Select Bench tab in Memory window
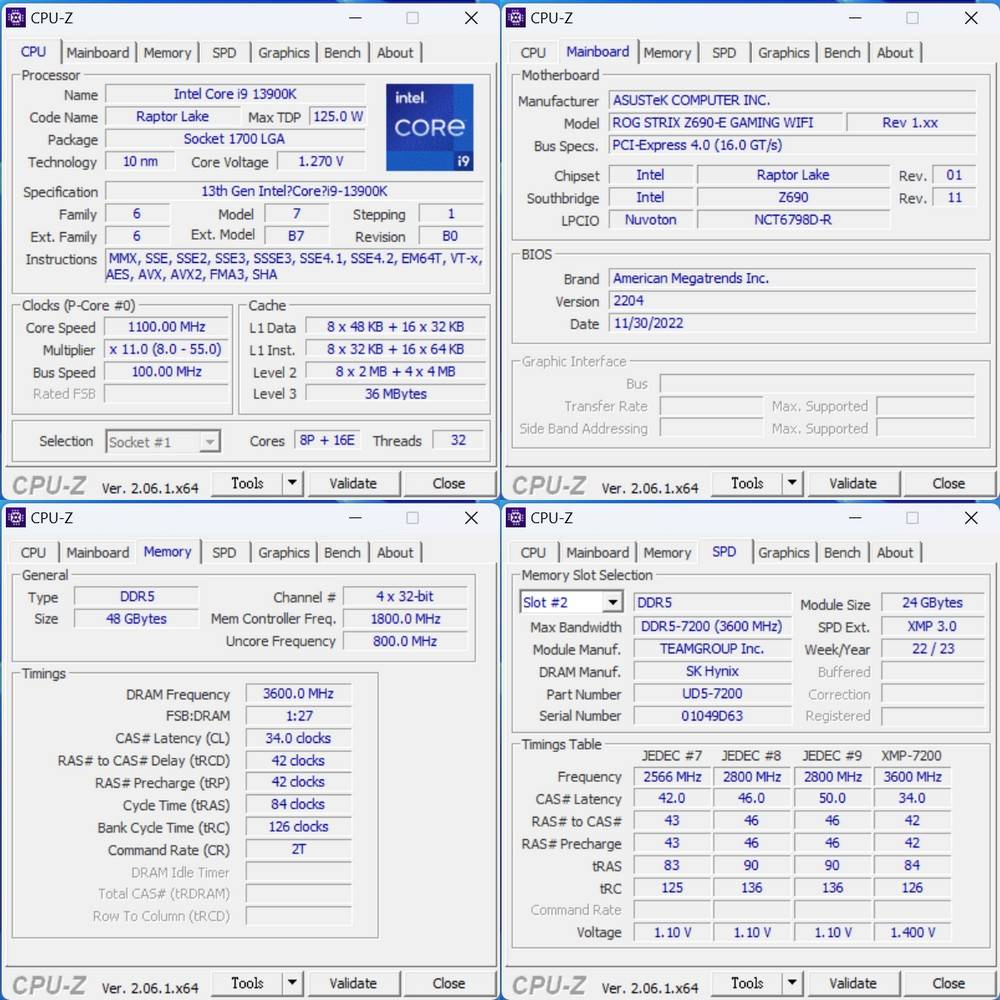Screen dimensions: 1000x1000 [342, 553]
